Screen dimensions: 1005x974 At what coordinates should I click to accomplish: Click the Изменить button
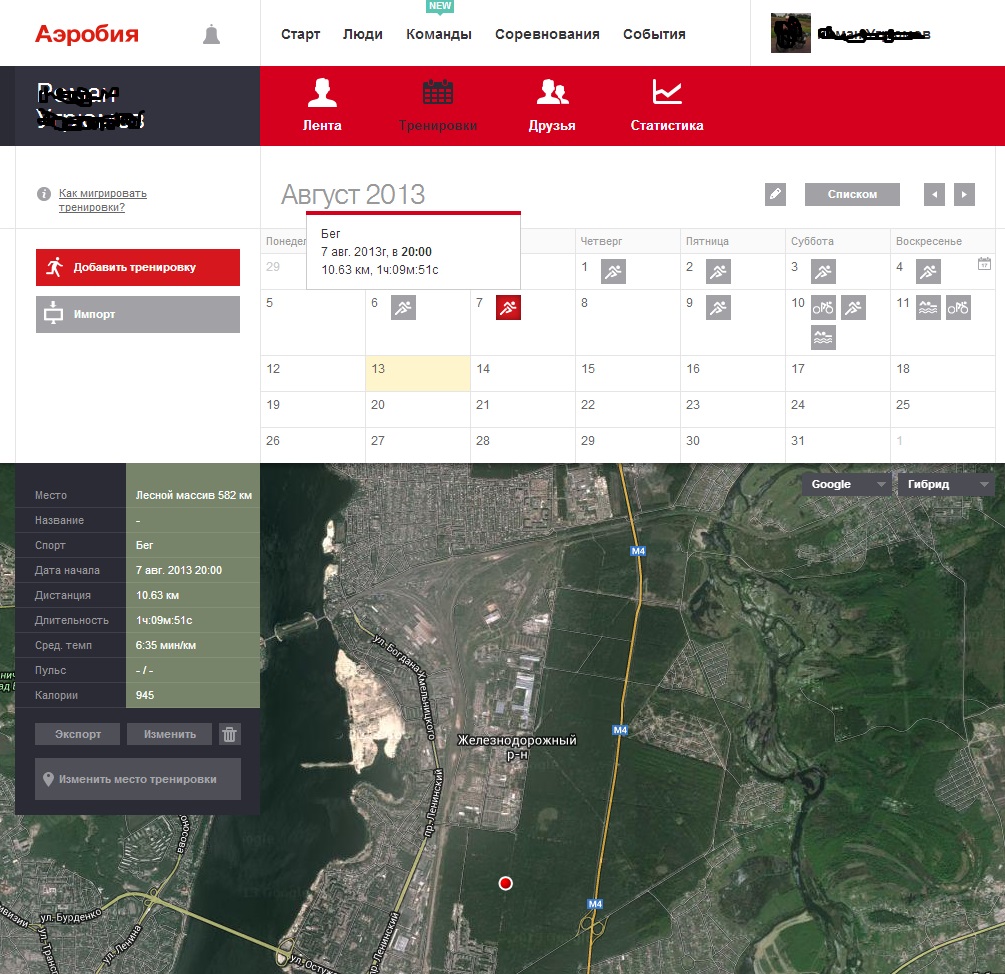[x=169, y=734]
